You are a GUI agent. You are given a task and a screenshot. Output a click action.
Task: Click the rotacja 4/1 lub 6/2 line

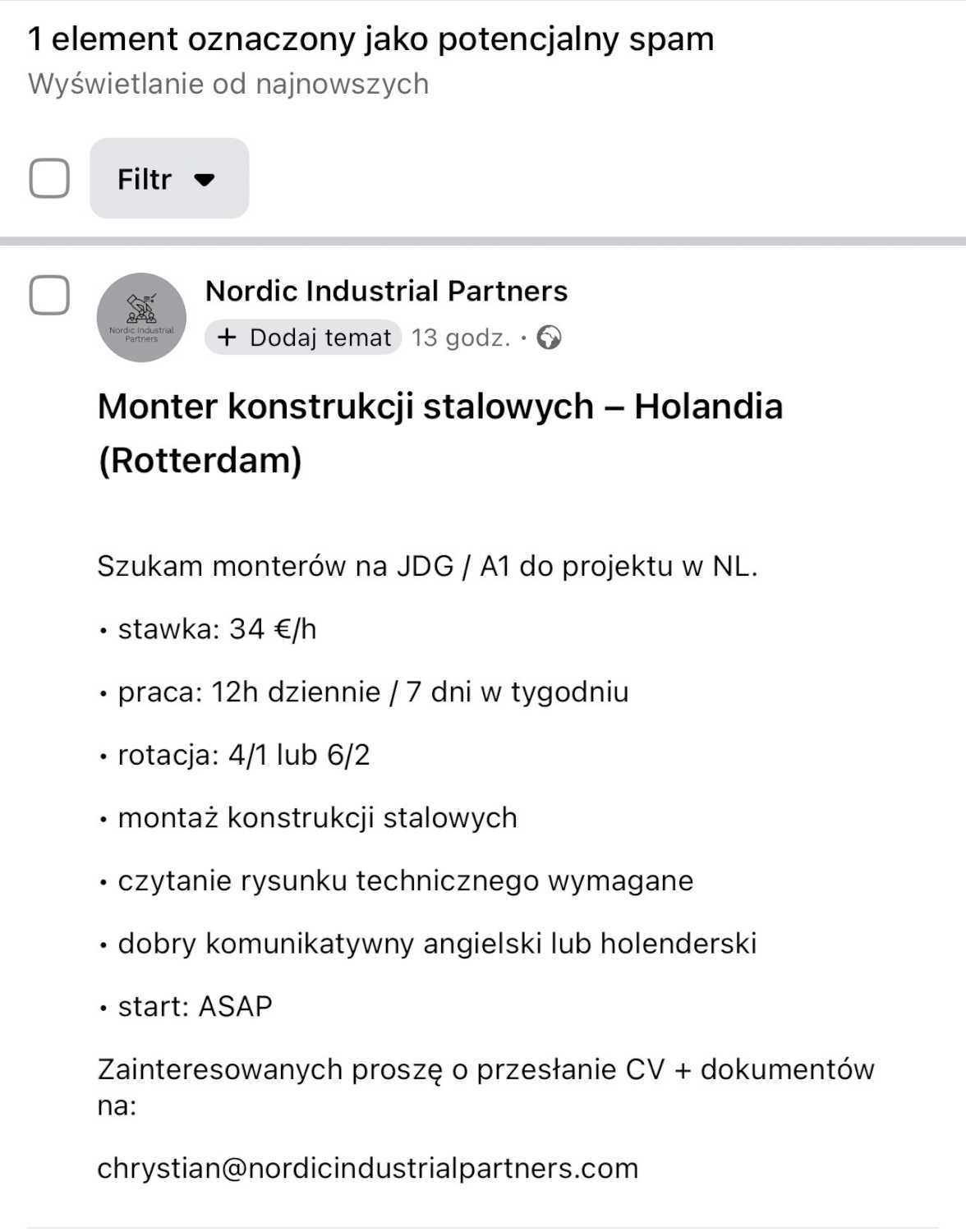click(243, 755)
